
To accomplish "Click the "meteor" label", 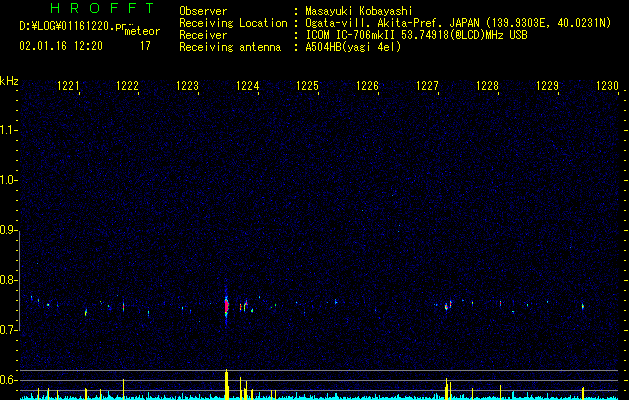I will (142, 31).
